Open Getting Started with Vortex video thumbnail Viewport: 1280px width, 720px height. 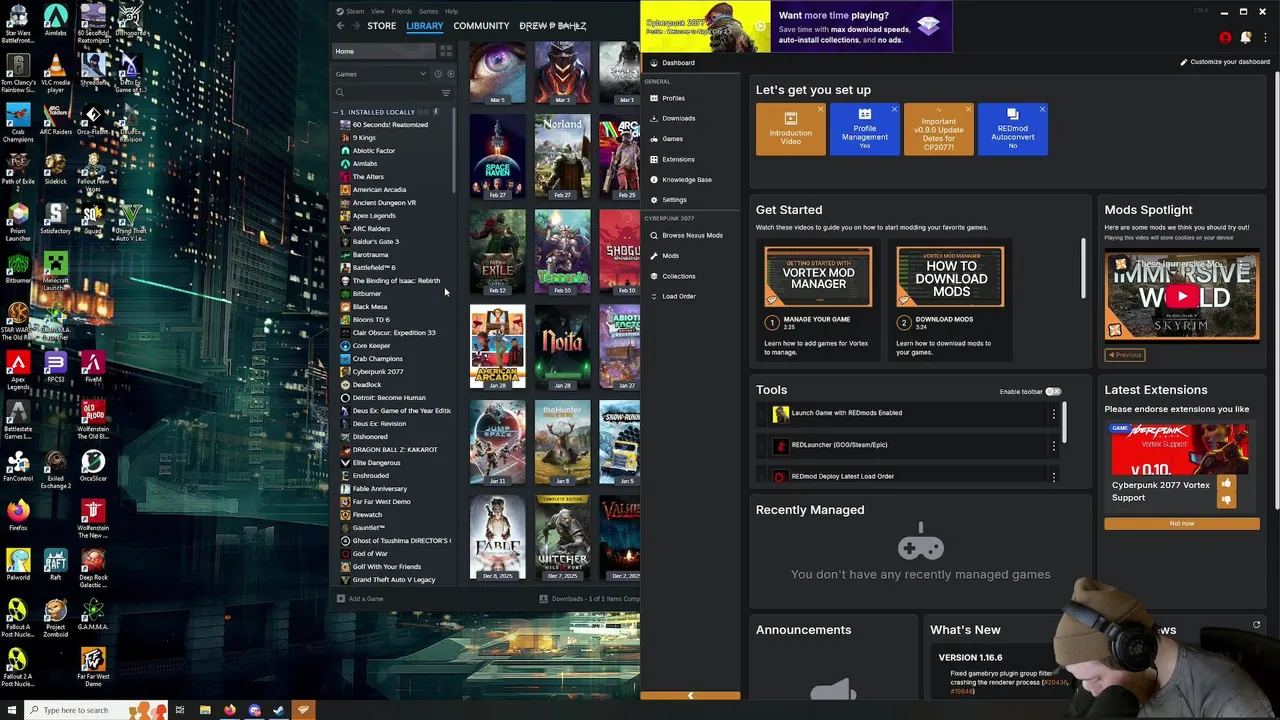(x=818, y=277)
